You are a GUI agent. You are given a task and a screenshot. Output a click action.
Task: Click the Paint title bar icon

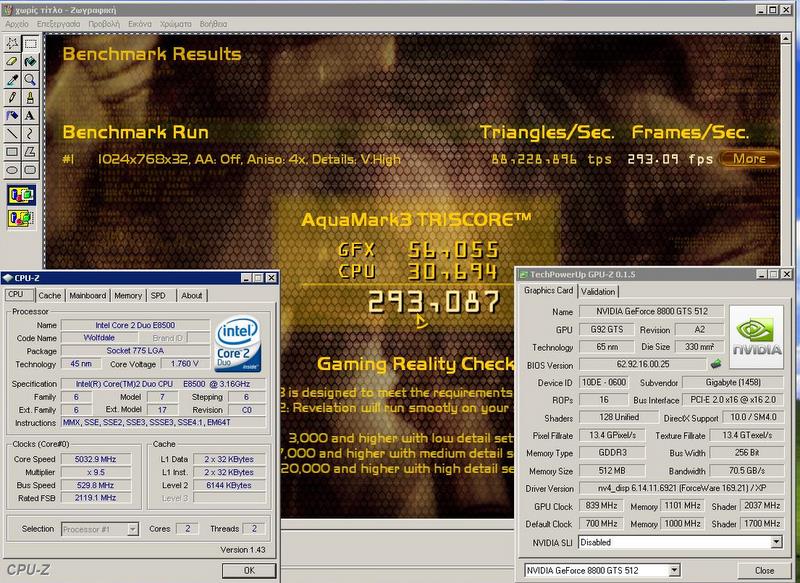[x=7, y=10]
